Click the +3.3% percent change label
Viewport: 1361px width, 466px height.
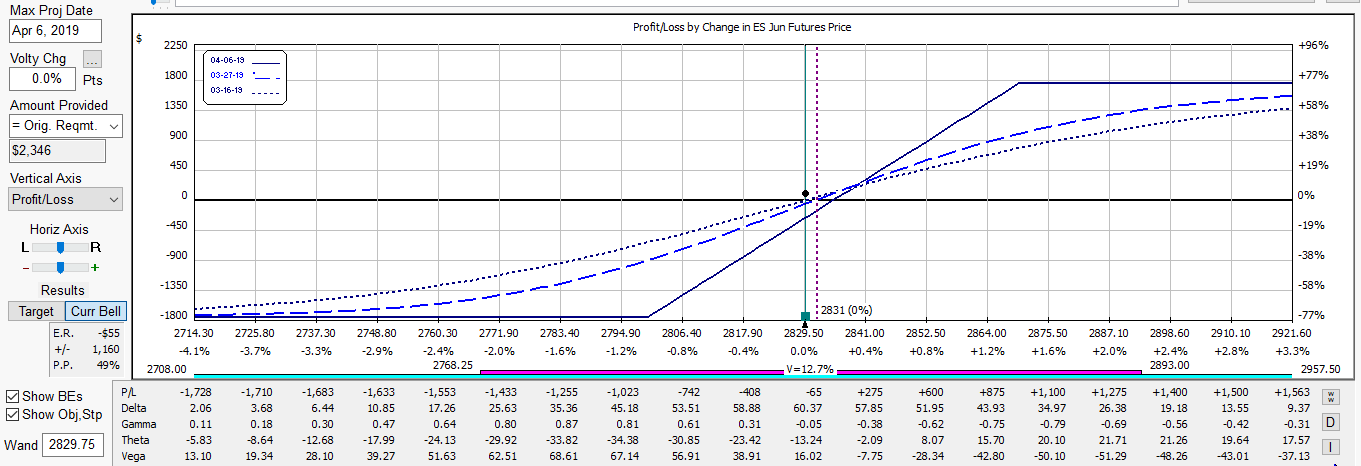click(1291, 351)
